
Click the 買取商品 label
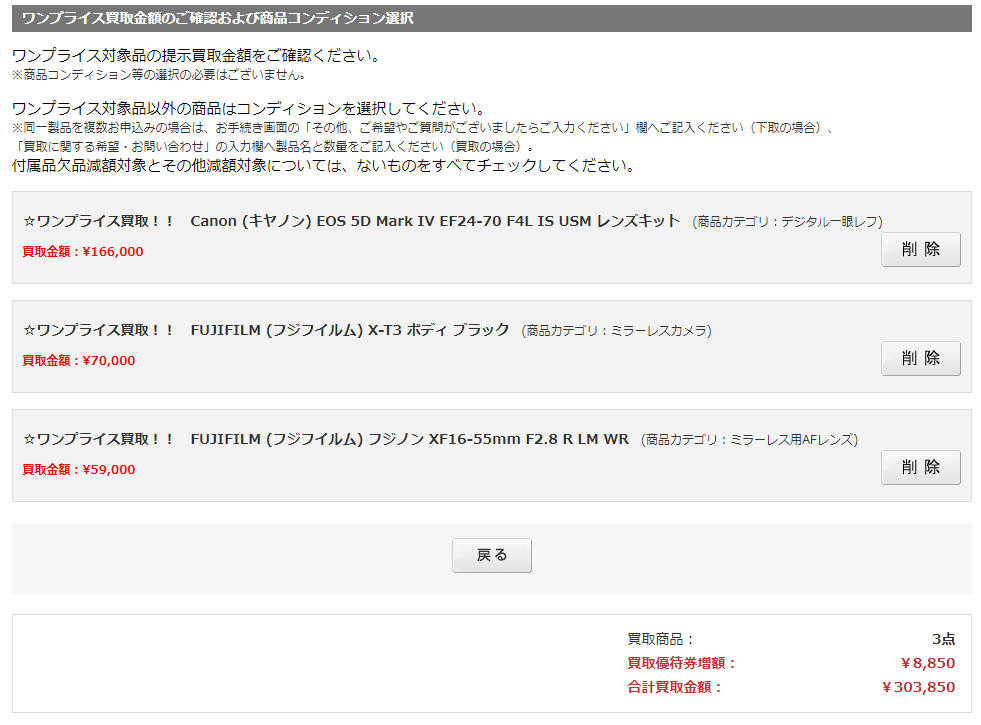point(661,639)
